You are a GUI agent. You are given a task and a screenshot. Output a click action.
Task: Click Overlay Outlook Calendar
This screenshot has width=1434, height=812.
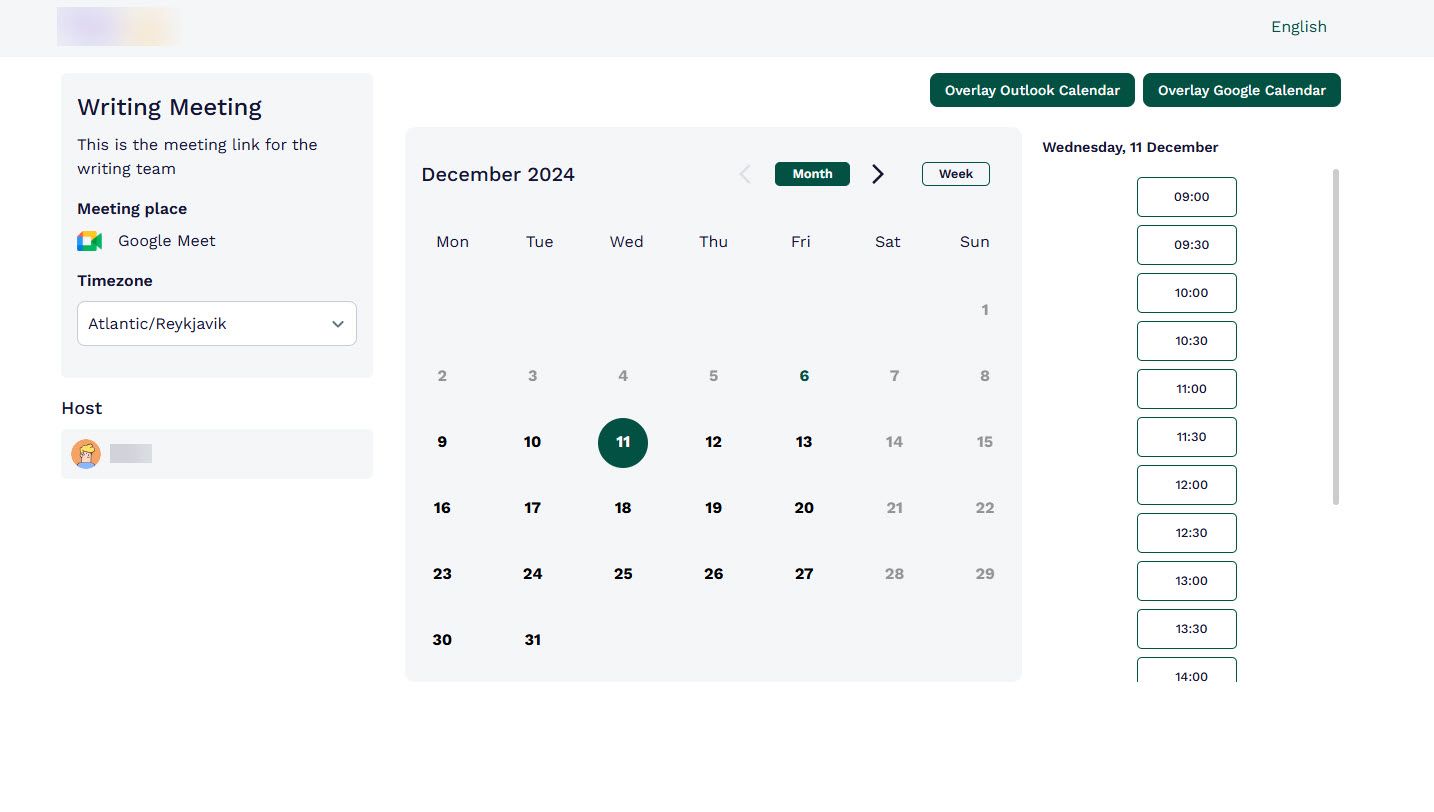point(1032,90)
